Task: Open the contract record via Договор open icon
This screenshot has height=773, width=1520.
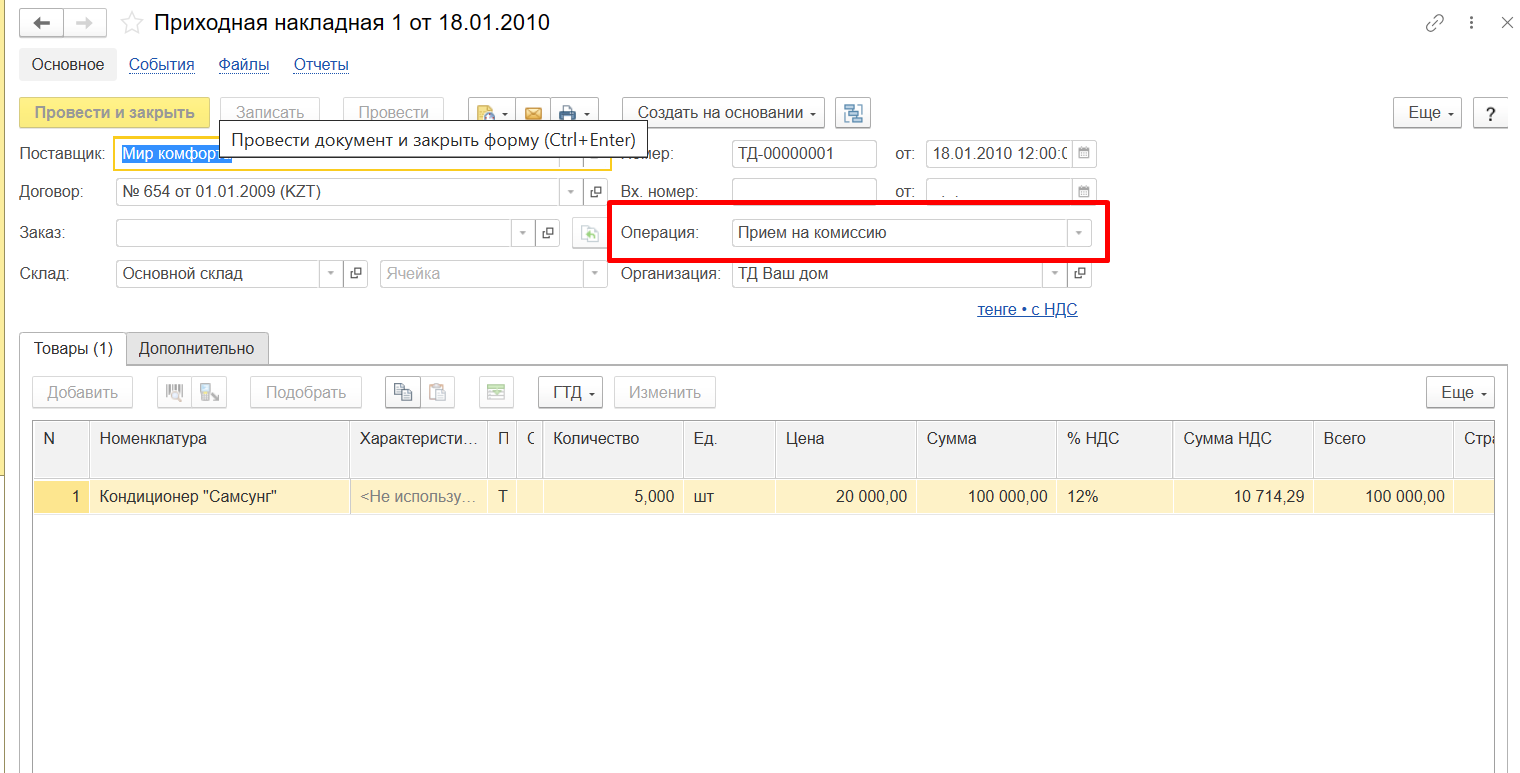Action: tap(595, 192)
